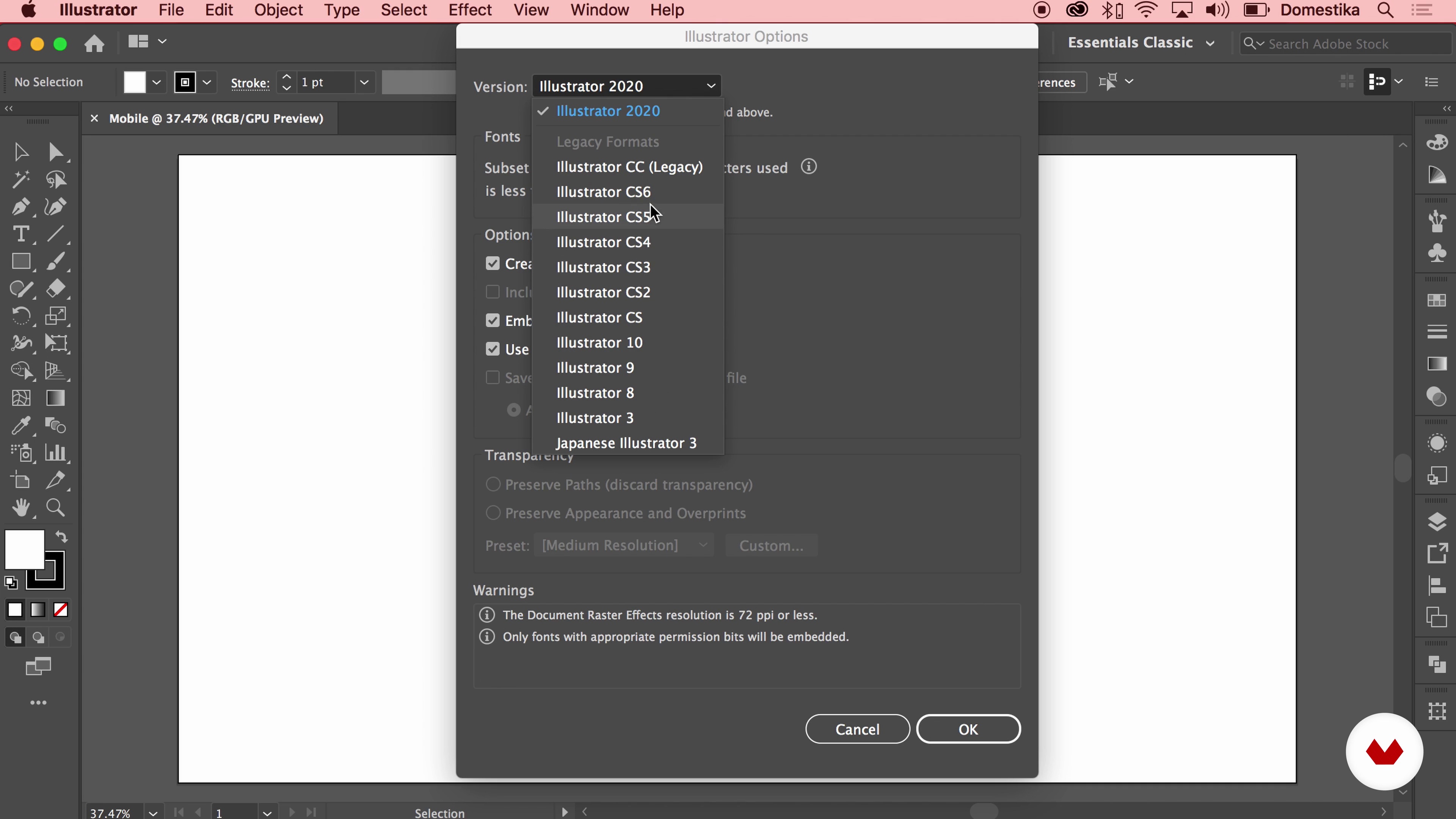The height and width of the screenshot is (819, 1456).
Task: Click the Fill white color swatch in toolbar
Action: tap(24, 549)
